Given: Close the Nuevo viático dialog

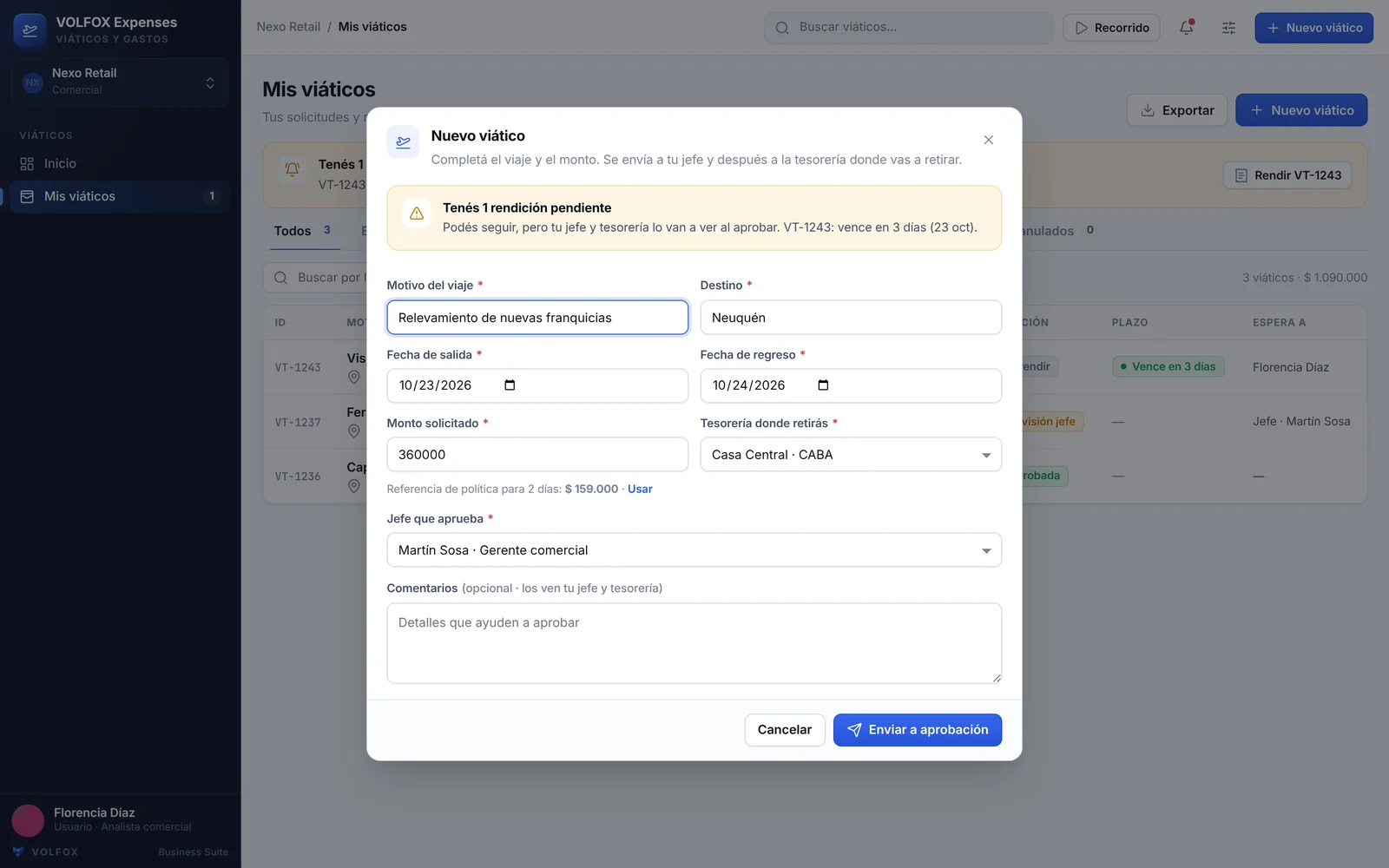Looking at the screenshot, I should point(988,140).
